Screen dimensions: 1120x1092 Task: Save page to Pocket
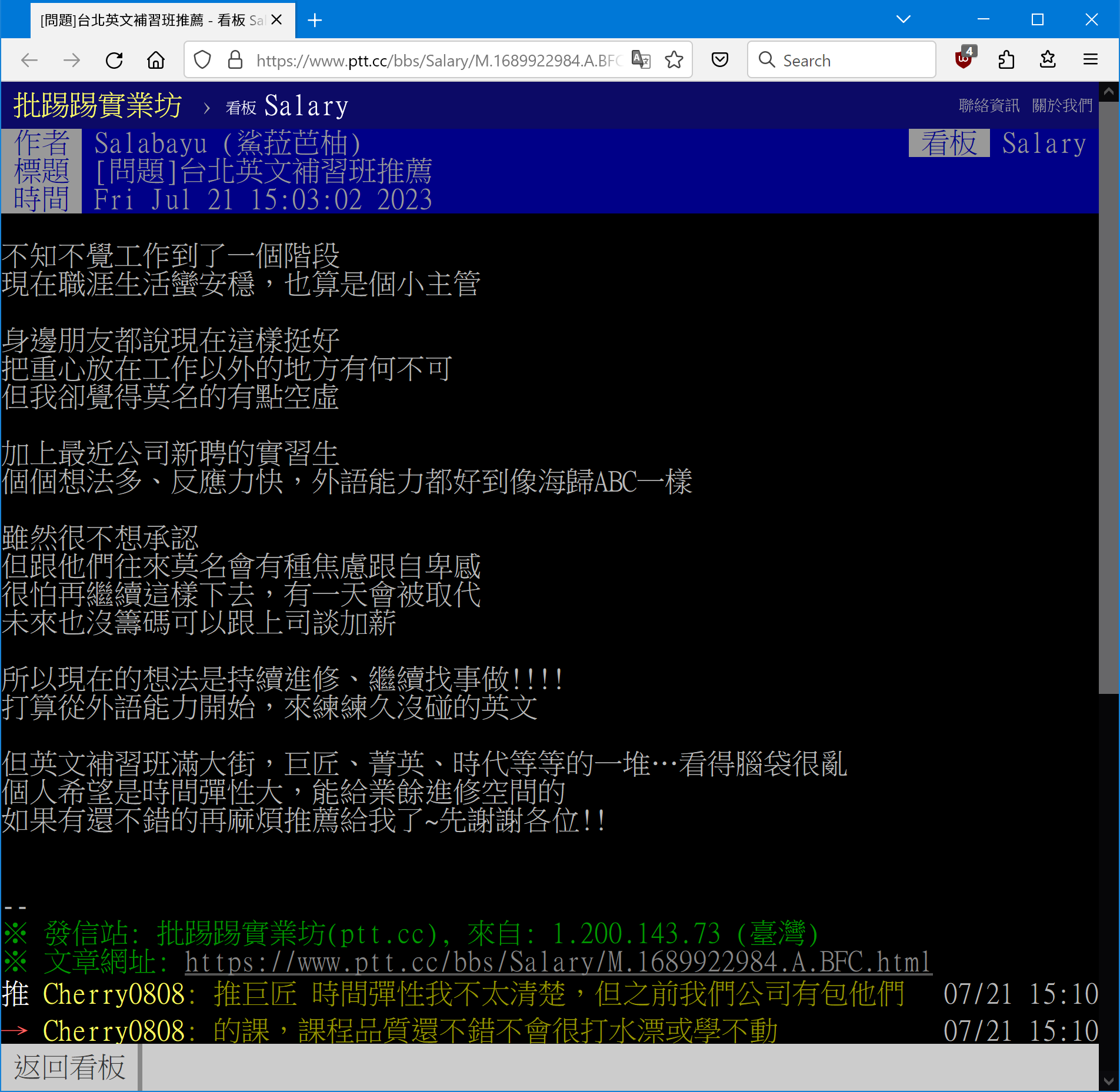(x=720, y=60)
